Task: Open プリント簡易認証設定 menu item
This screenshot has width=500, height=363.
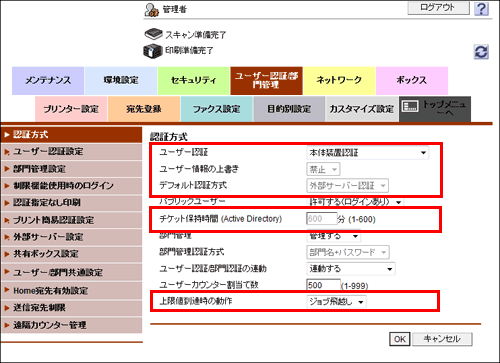Action: point(71,220)
